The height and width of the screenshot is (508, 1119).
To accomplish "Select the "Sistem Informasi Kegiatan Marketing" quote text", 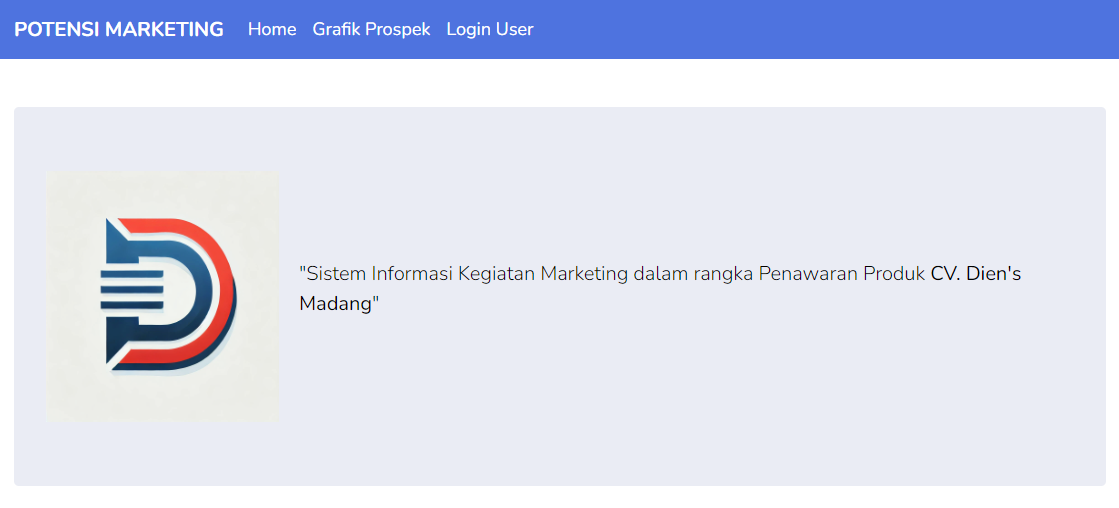I will [x=660, y=288].
